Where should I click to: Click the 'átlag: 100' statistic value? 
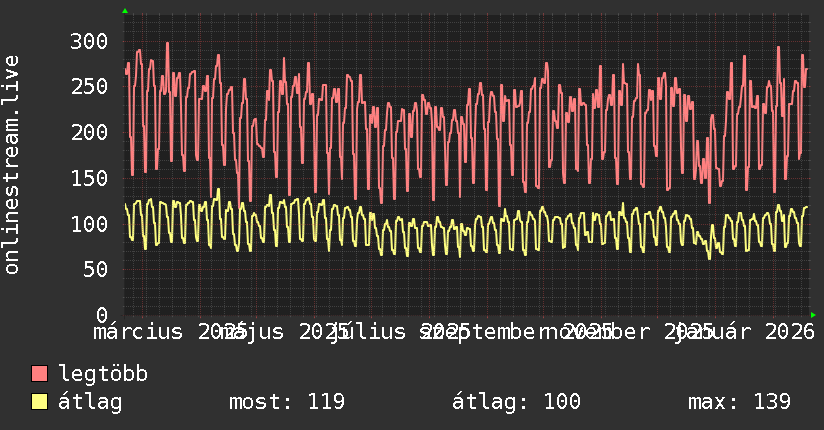(516, 402)
